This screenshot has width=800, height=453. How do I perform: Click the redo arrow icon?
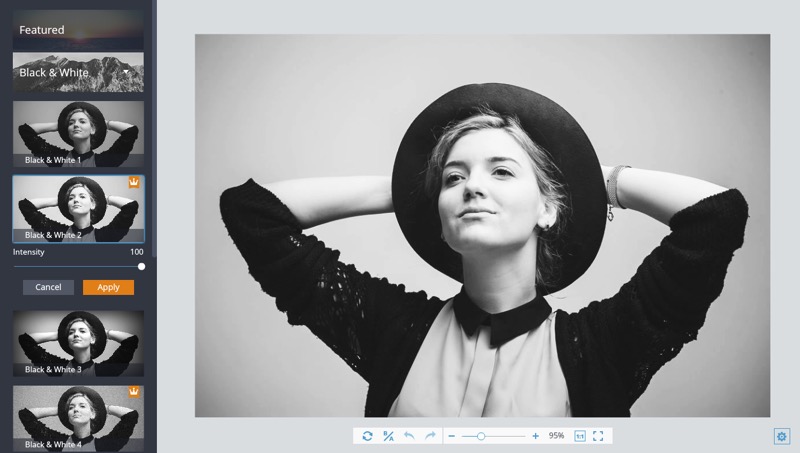[431, 436]
